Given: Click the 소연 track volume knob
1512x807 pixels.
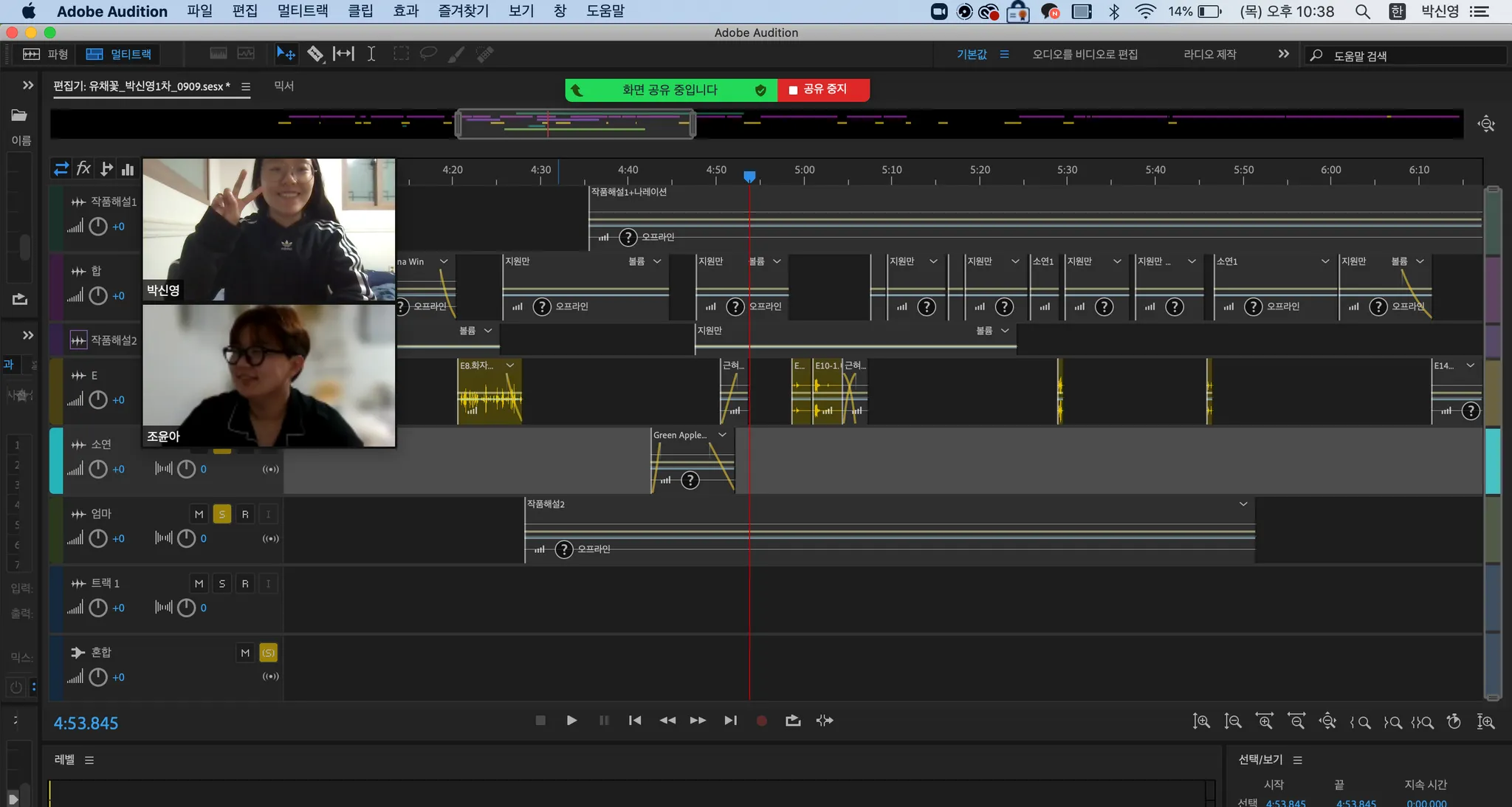Looking at the screenshot, I should (98, 470).
